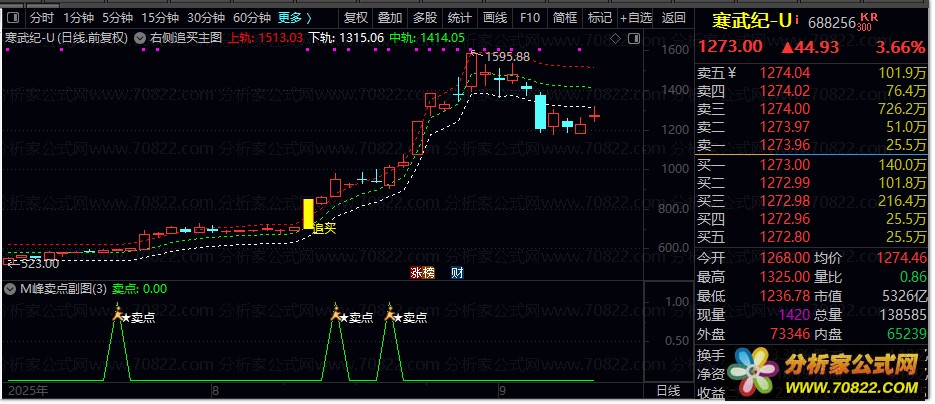935x404 pixels.
Task: Click the 卖二 ask price 1273.97
Action: [x=785, y=127]
